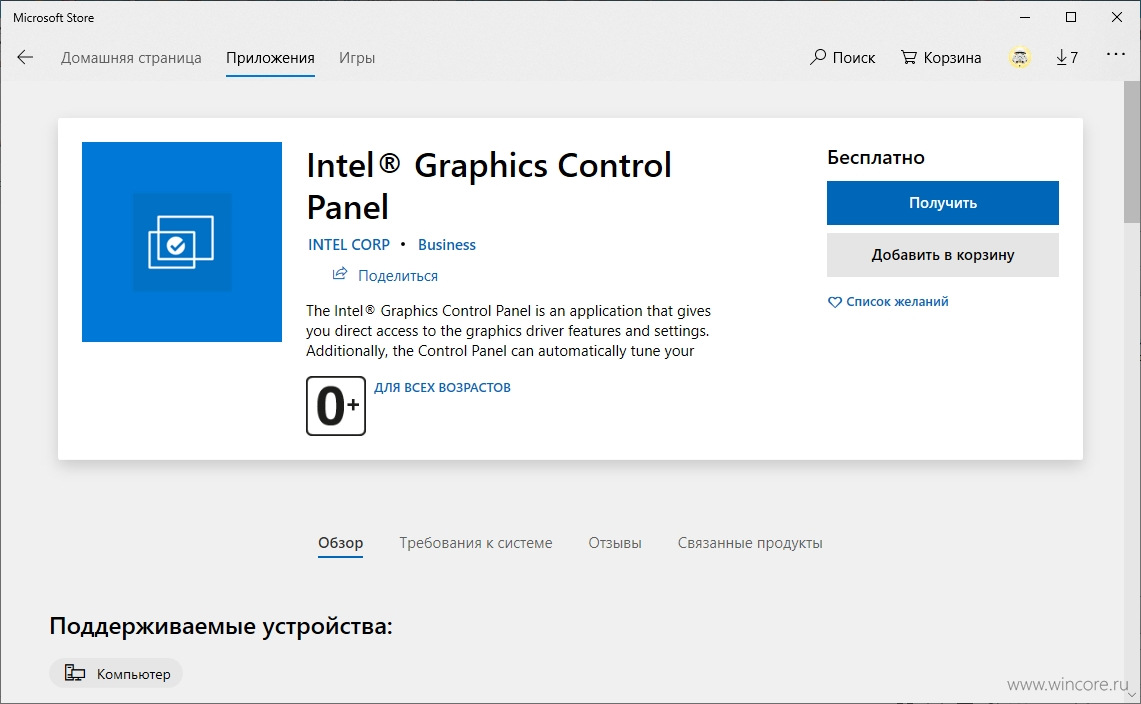Switch to the Отзывы tab
The width and height of the screenshot is (1141, 704).
[x=615, y=543]
